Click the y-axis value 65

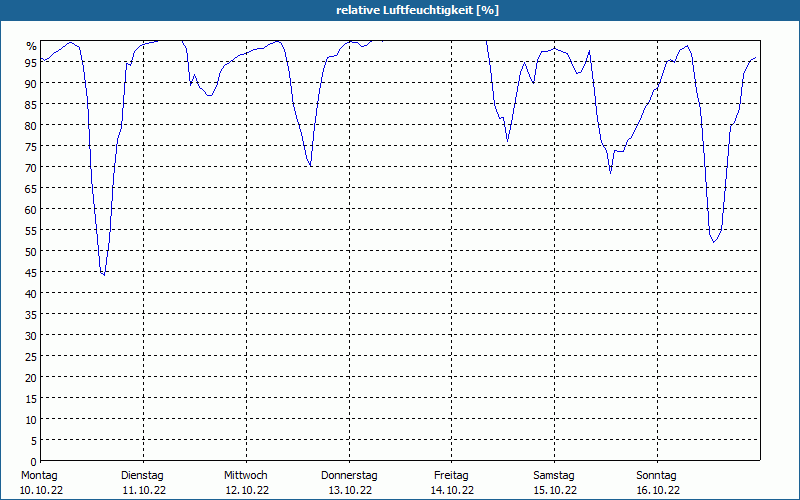click(31, 188)
